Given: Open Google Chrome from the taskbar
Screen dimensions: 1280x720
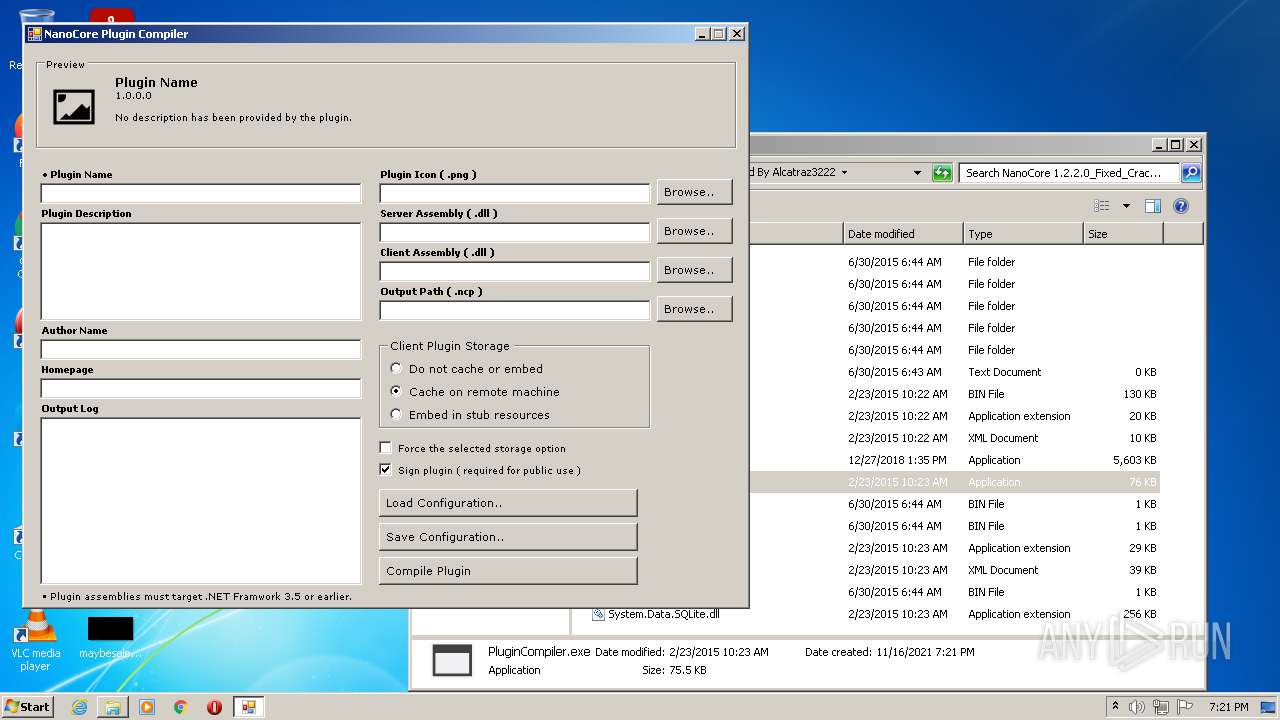Looking at the screenshot, I should 180,707.
